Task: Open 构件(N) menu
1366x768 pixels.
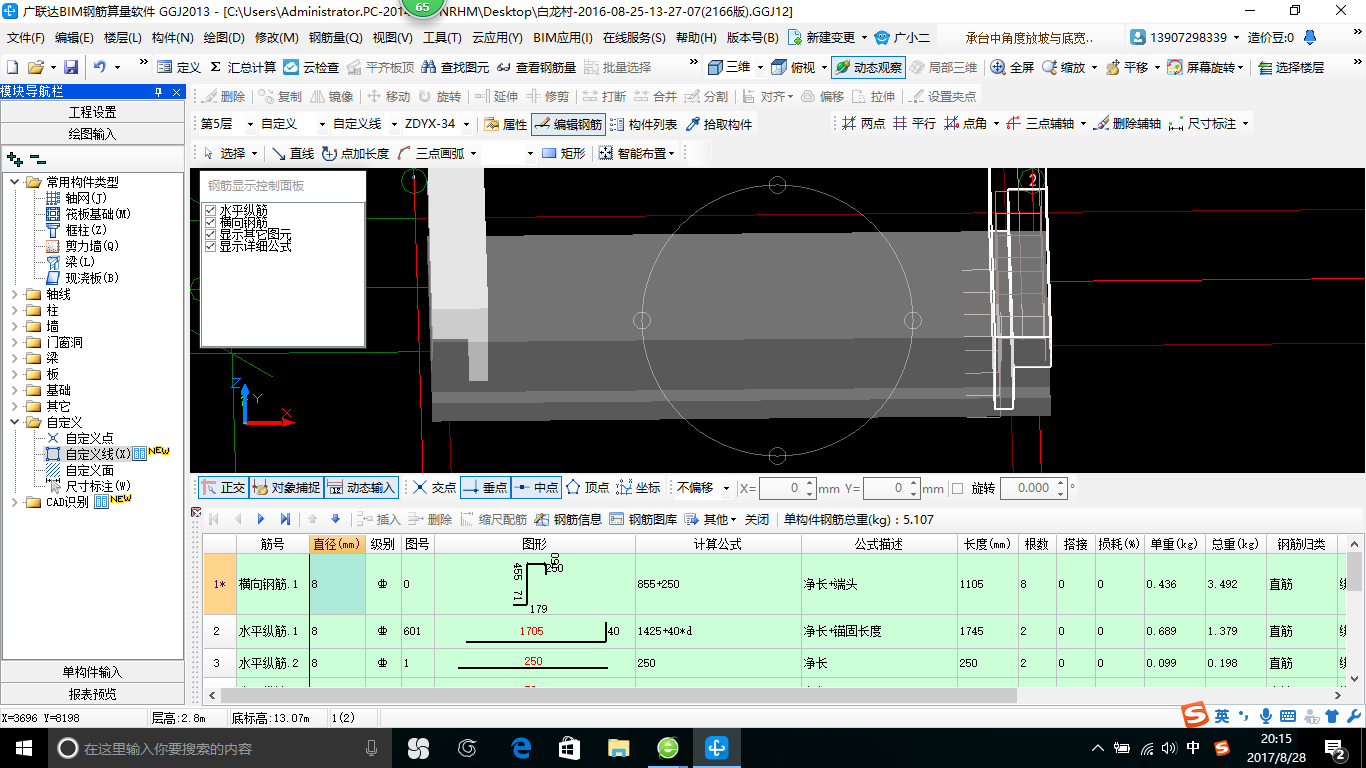Action: [173, 38]
